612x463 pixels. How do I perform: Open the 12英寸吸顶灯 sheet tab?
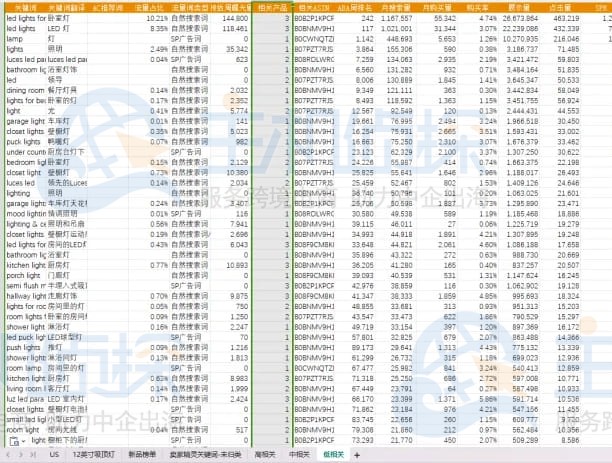pyautogui.click(x=94, y=454)
